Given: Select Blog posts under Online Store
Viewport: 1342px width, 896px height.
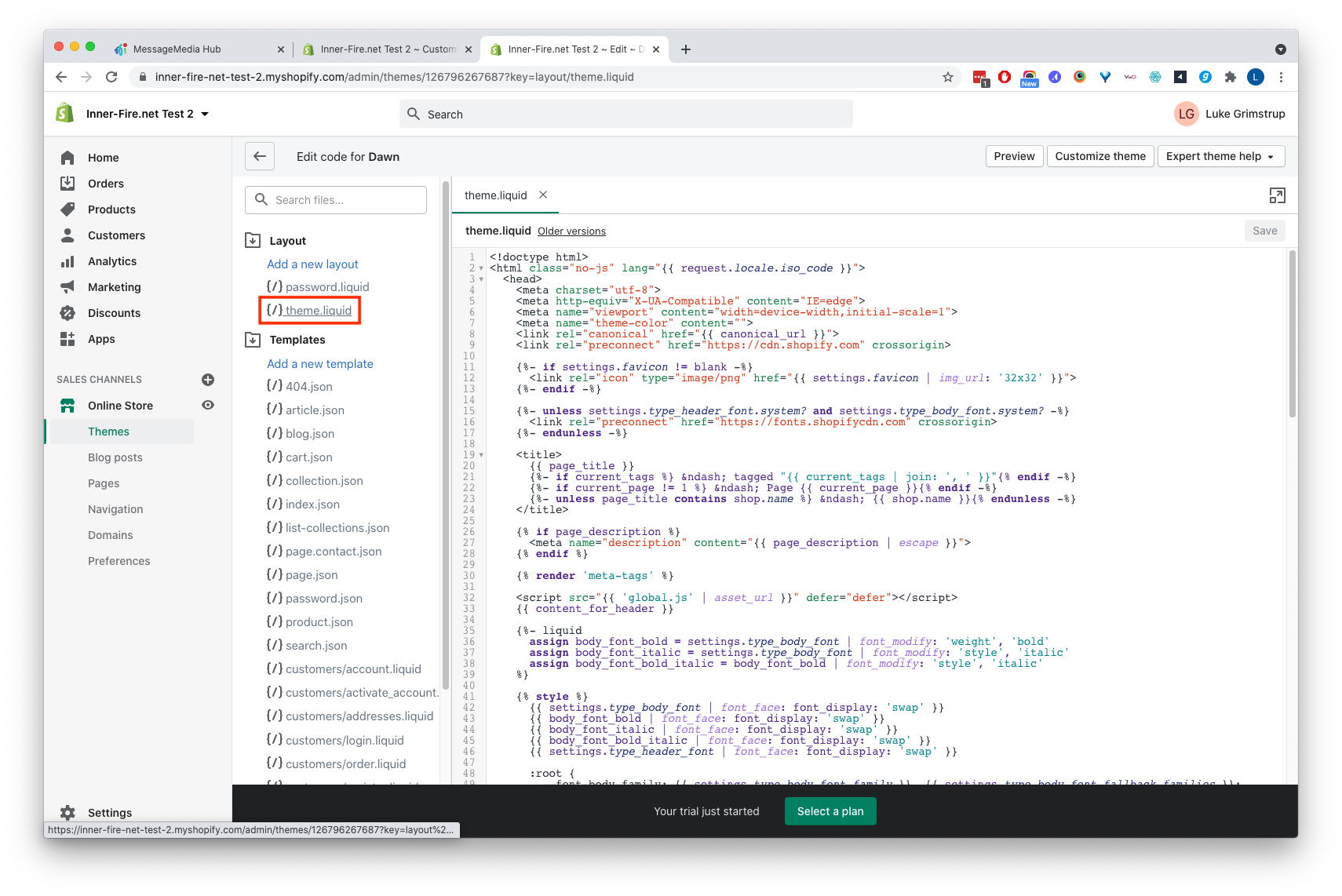Looking at the screenshot, I should pyautogui.click(x=115, y=457).
